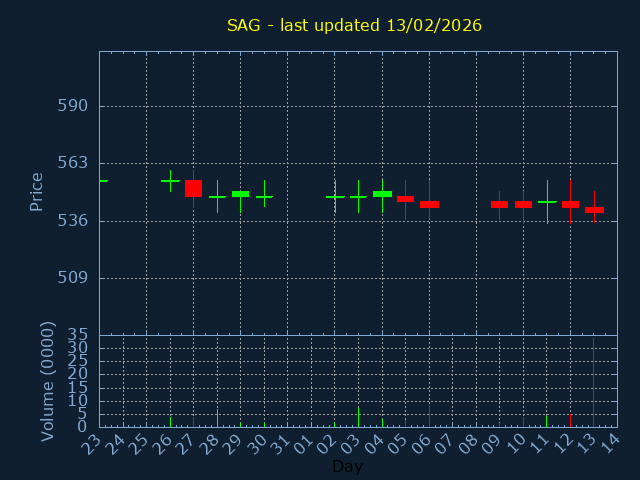Click the x-axis date label 23
The height and width of the screenshot is (480, 640).
[94, 443]
